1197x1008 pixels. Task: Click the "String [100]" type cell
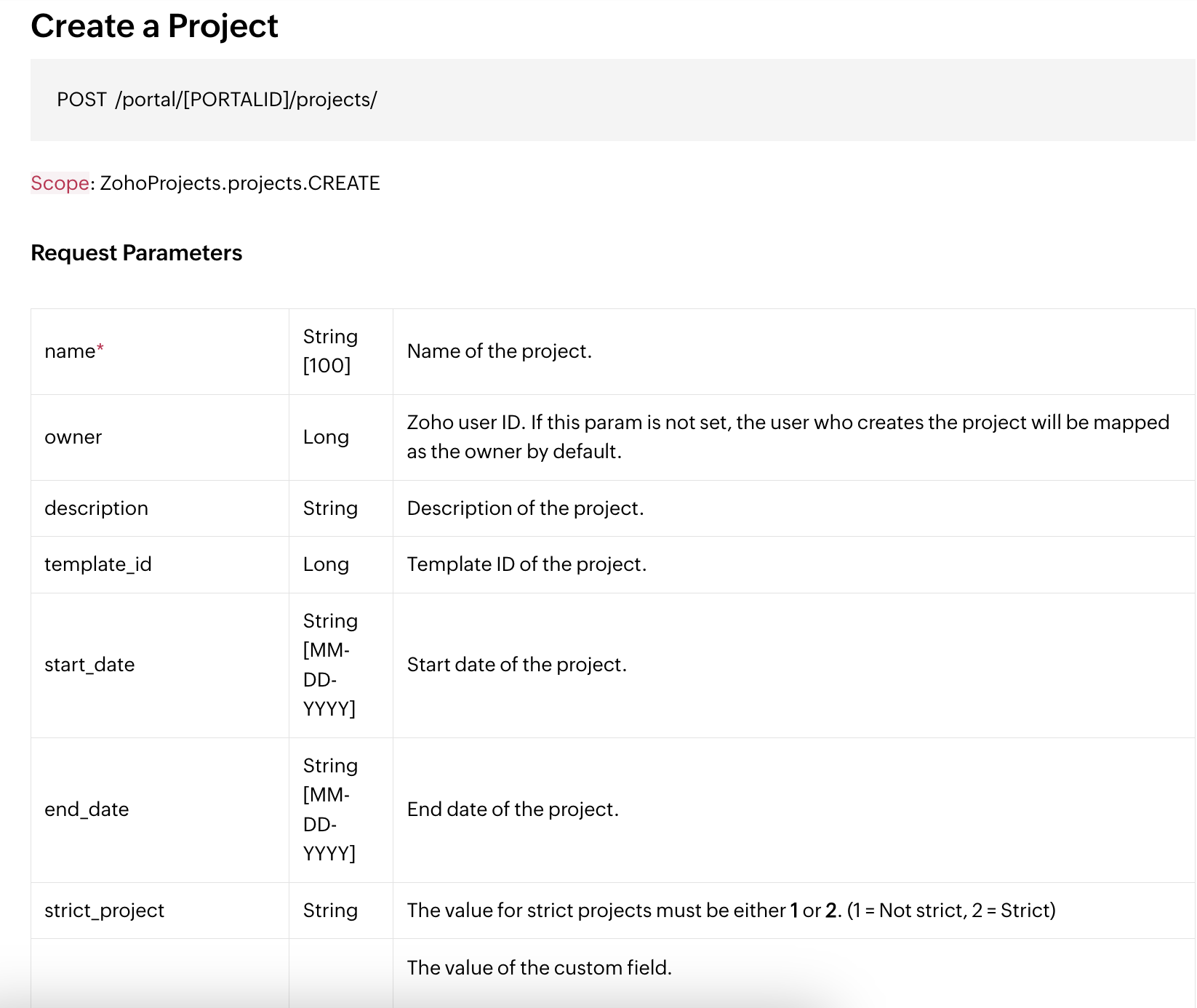coord(341,351)
